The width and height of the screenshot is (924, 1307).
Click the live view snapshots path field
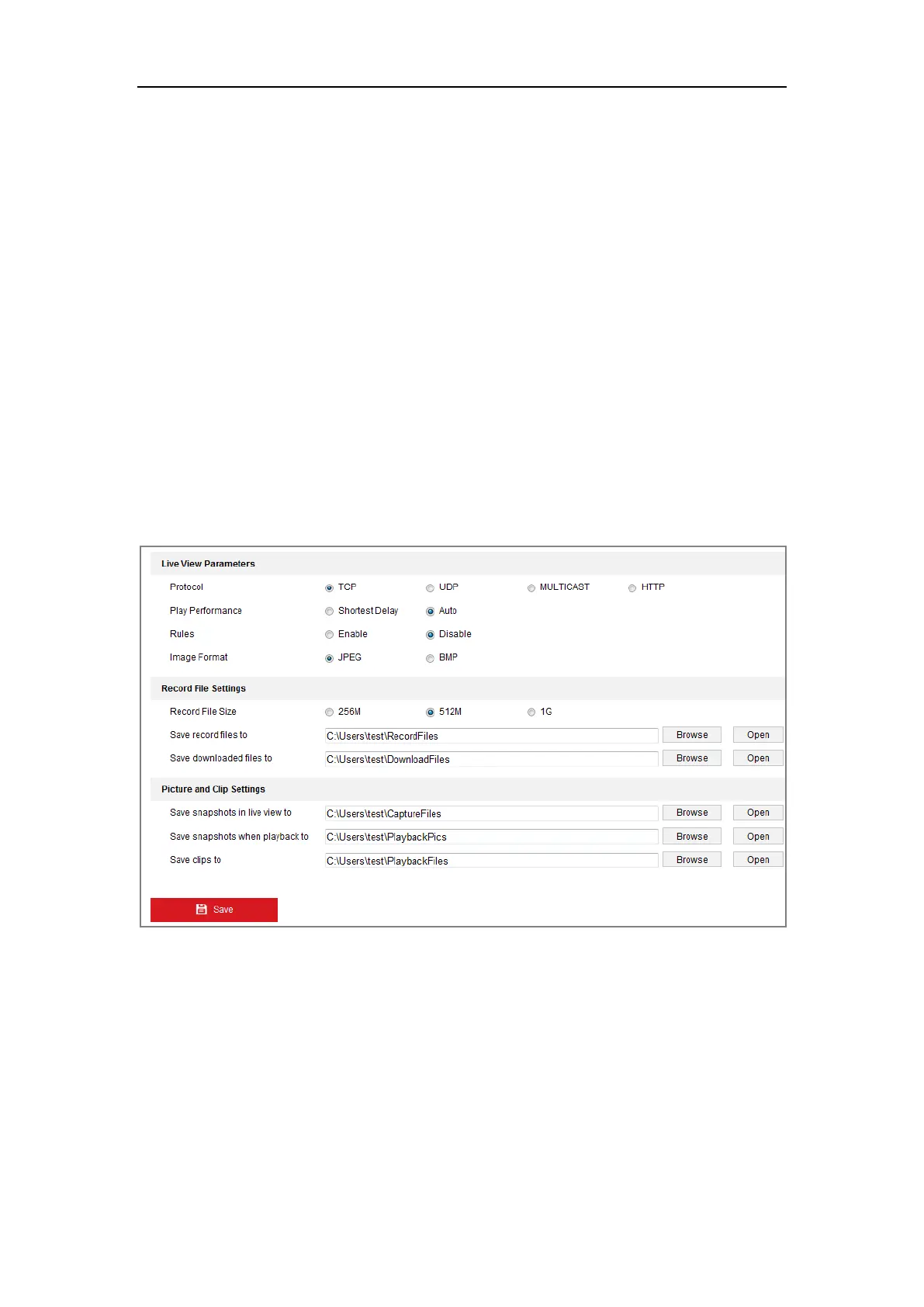[x=491, y=813]
